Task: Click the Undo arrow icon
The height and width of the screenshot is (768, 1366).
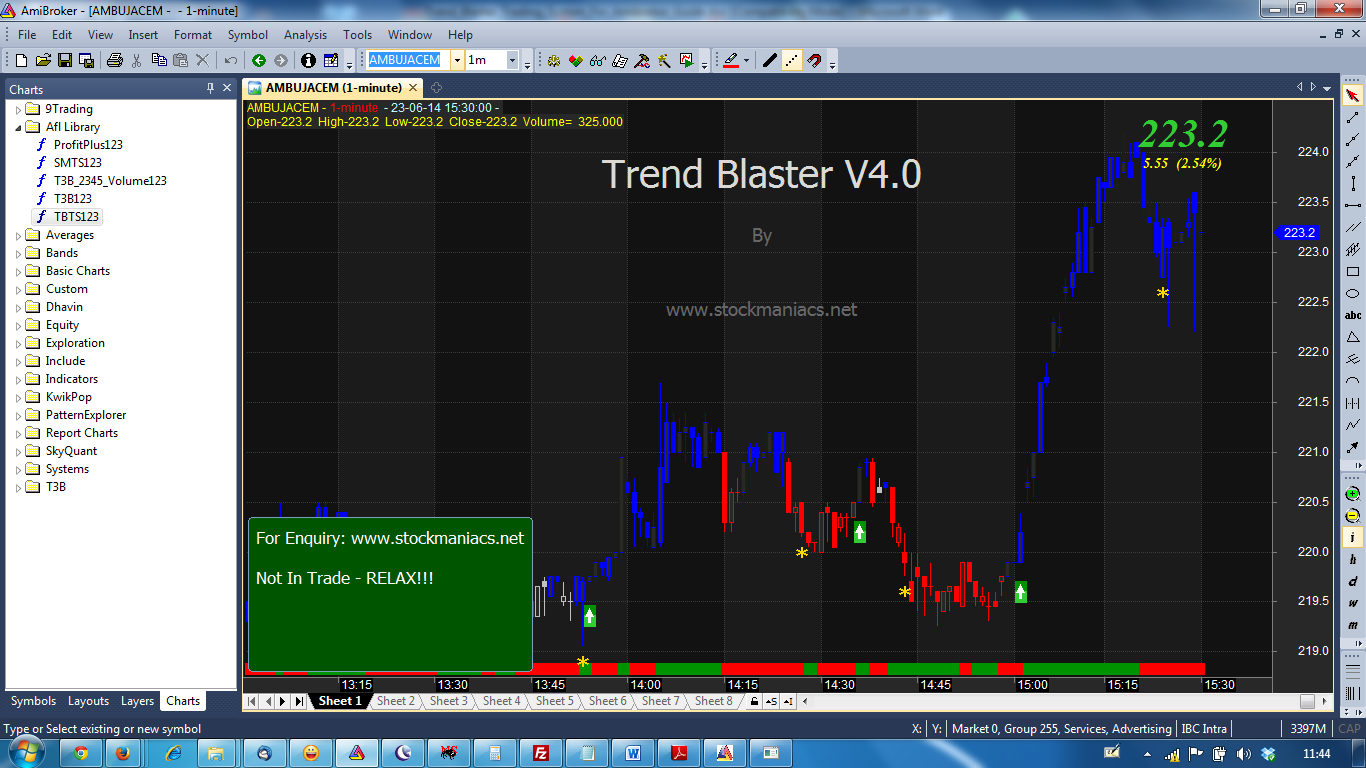Action: pos(231,60)
